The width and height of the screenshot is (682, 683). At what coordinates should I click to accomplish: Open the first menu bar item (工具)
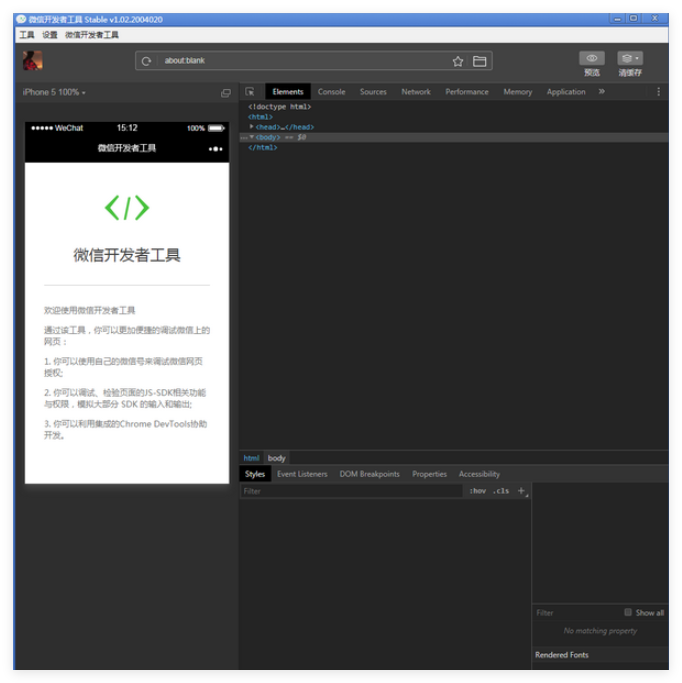click(27, 35)
